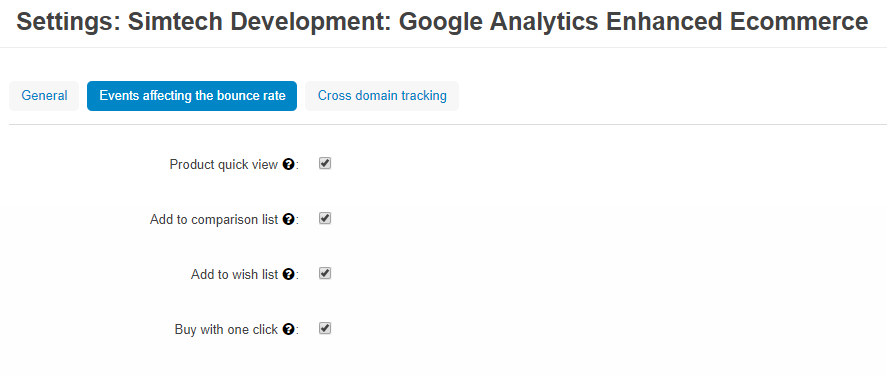This screenshot has height=377, width=887.
Task: Click the Product quick view label text
Action: 224,165
